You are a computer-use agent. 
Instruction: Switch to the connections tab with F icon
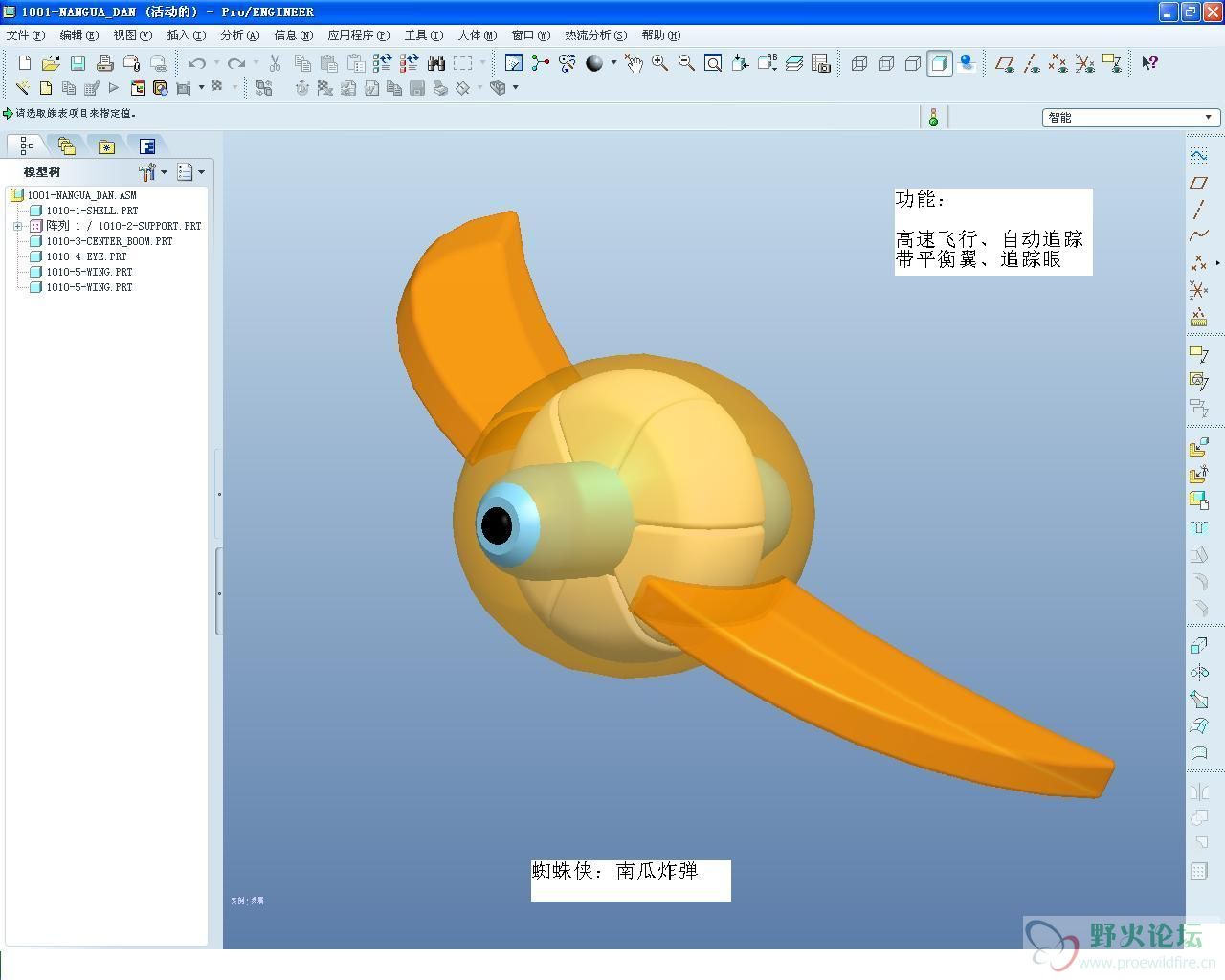147,145
